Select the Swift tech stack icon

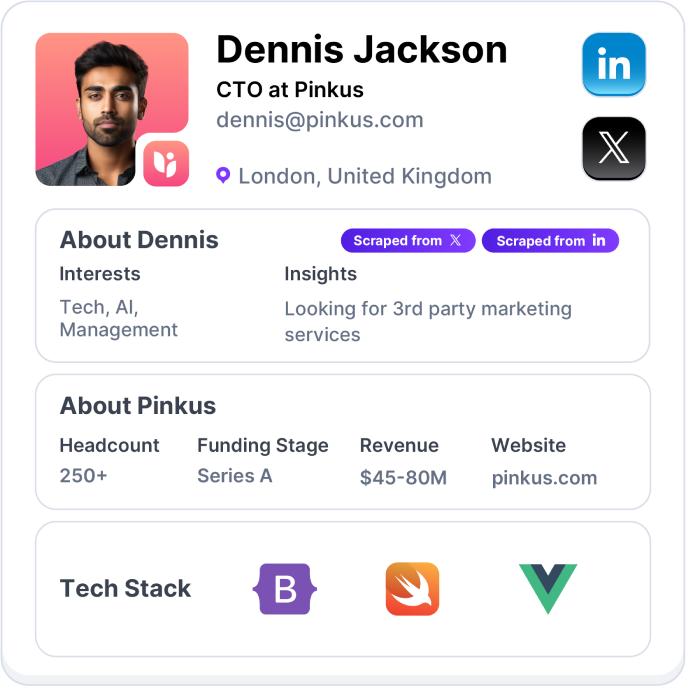click(412, 588)
